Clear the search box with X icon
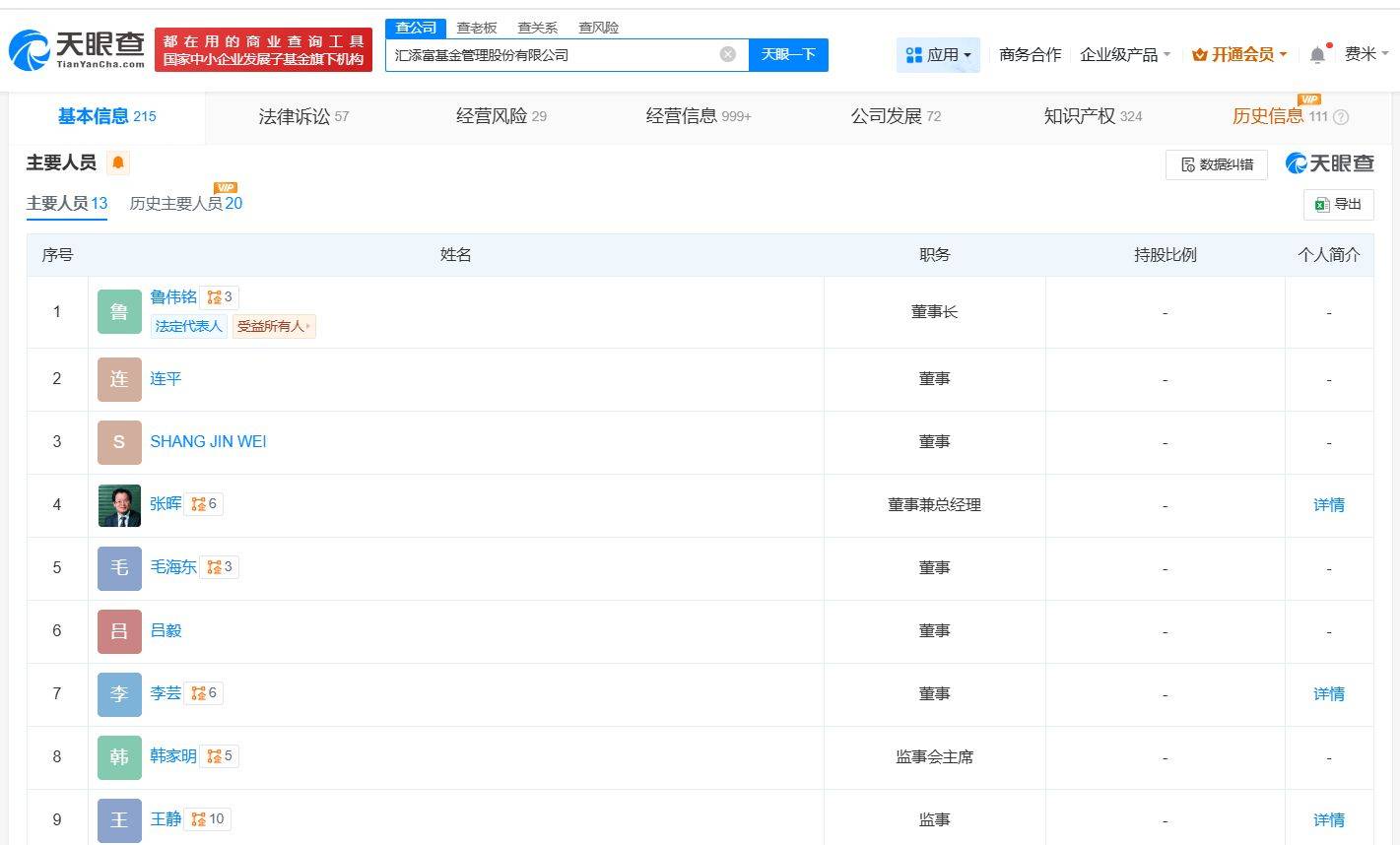The width and height of the screenshot is (1400, 845). tap(727, 54)
